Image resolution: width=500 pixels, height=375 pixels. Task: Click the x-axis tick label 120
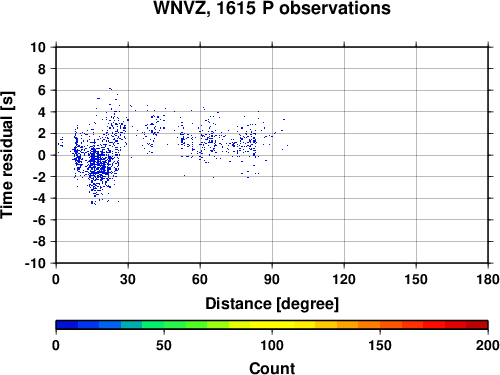coord(344,279)
